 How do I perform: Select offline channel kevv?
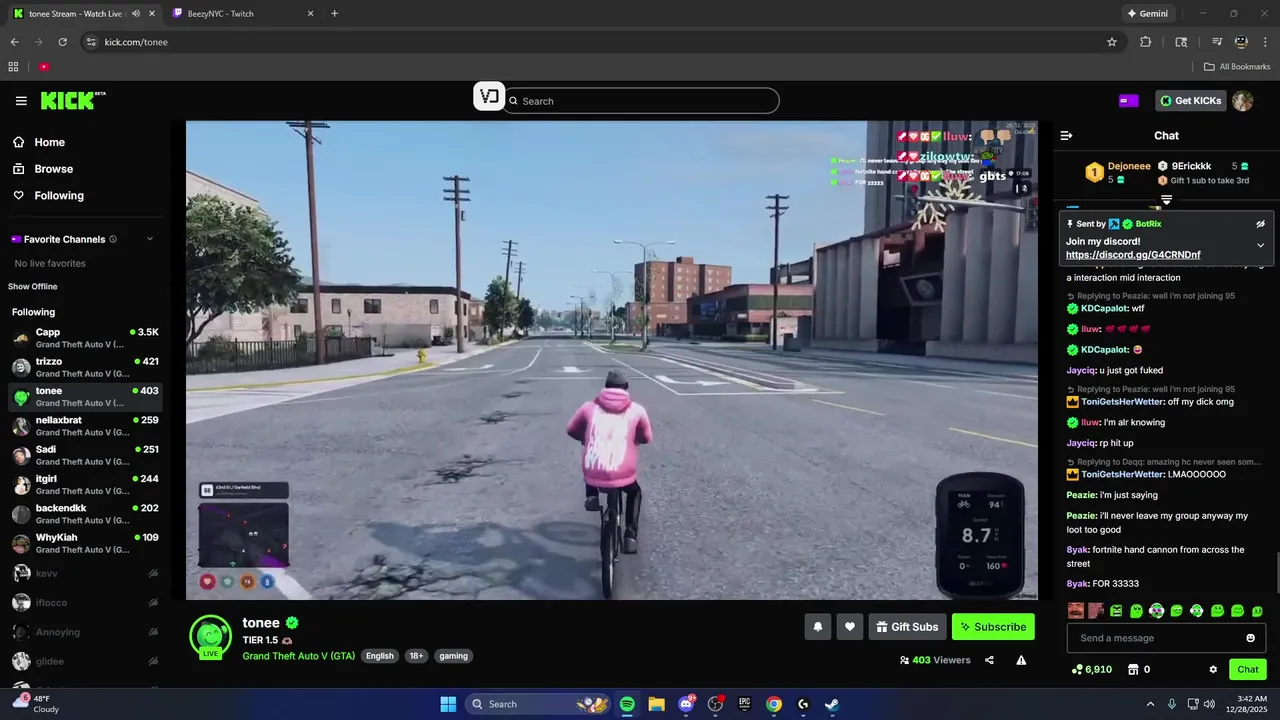(x=85, y=573)
